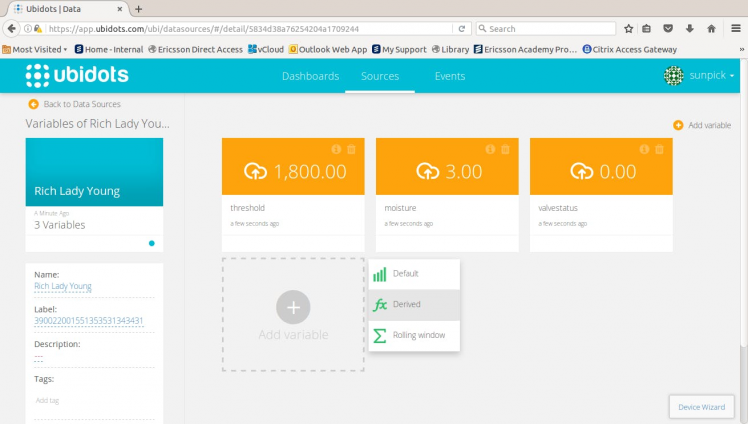Viewport: 748px width, 424px height.
Task: Open the browser bookmarks list icon
Action: pos(646,29)
